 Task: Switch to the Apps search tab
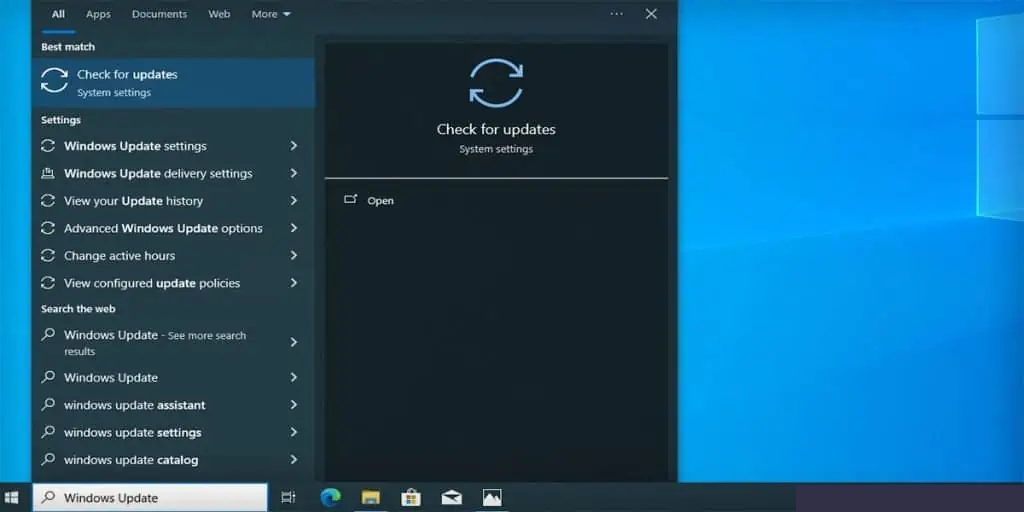tap(98, 14)
